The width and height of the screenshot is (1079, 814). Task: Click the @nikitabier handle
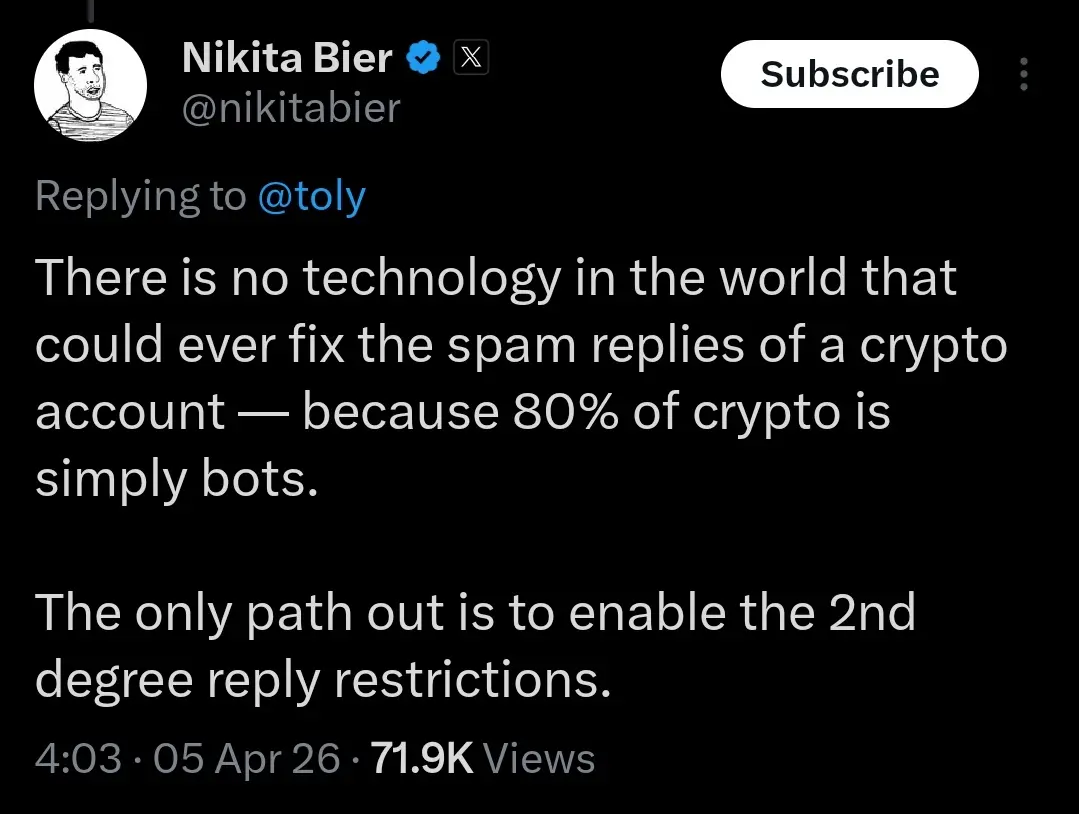coord(290,108)
